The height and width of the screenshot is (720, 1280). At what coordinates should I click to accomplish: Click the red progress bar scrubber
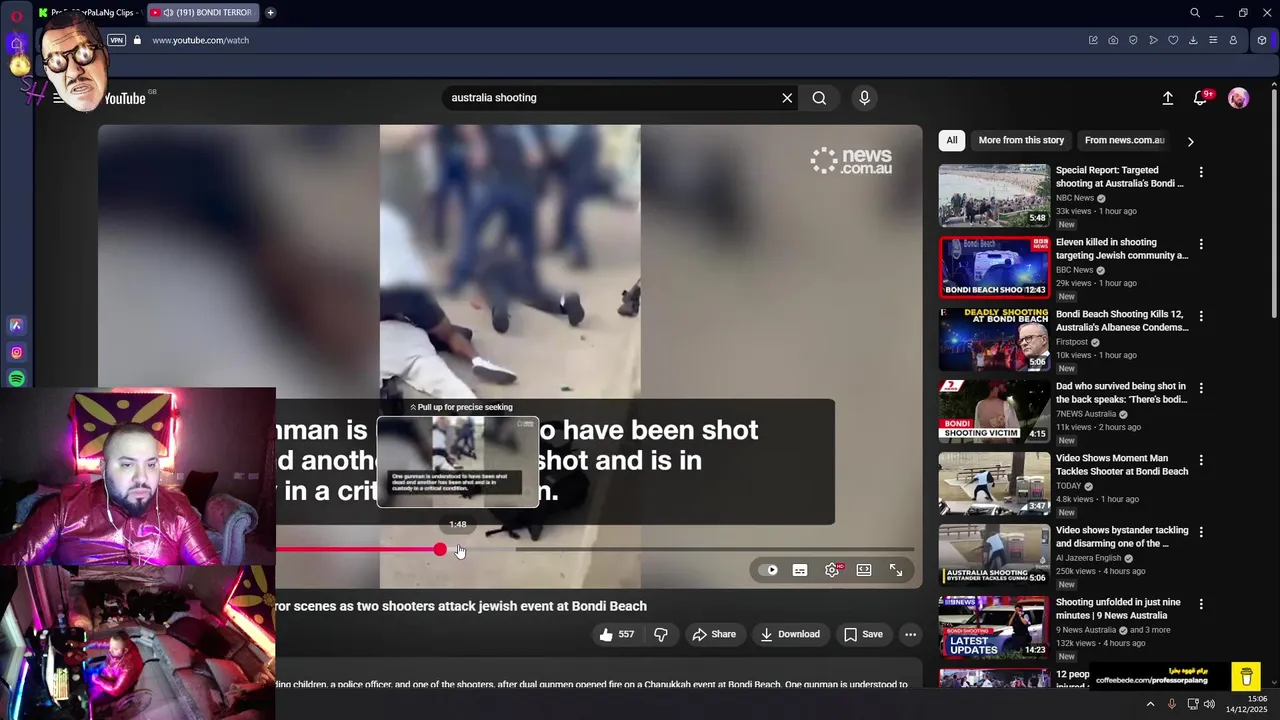coord(440,549)
